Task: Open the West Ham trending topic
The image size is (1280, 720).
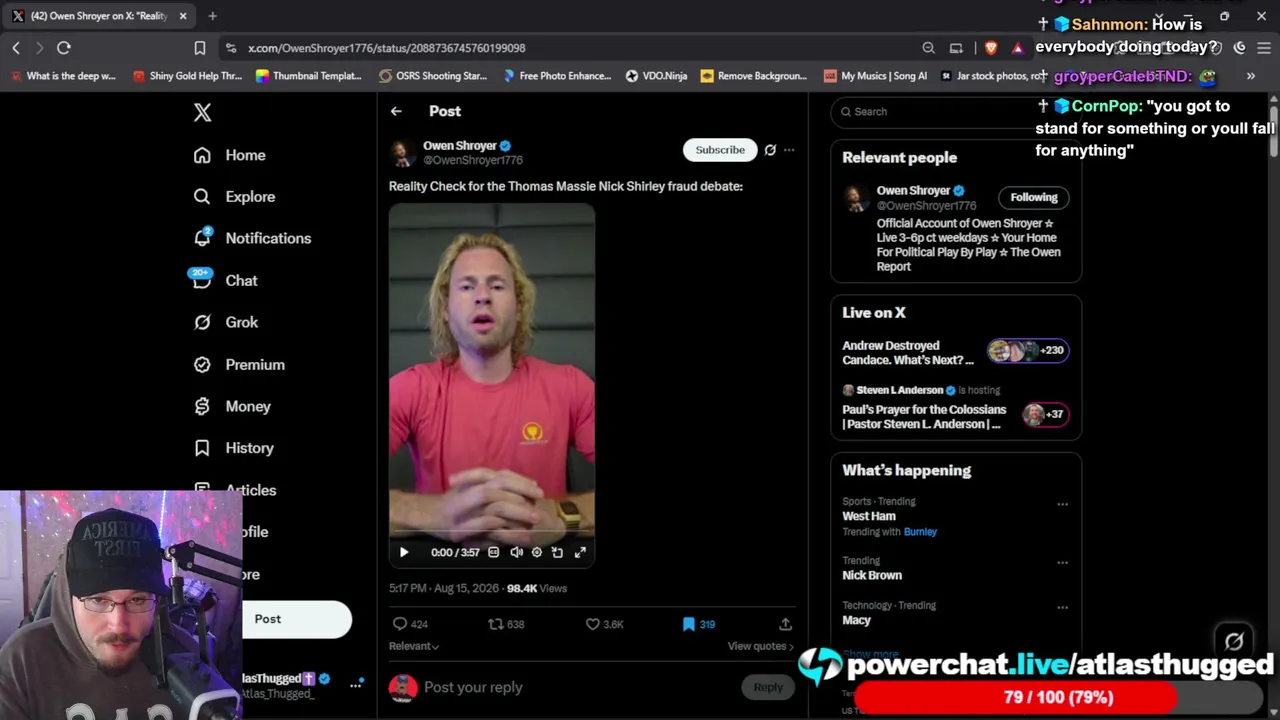Action: coord(869,516)
